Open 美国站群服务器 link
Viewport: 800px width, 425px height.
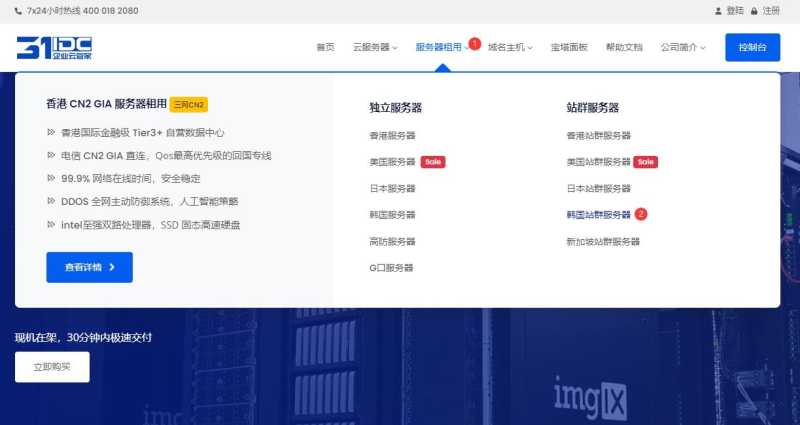pos(598,162)
